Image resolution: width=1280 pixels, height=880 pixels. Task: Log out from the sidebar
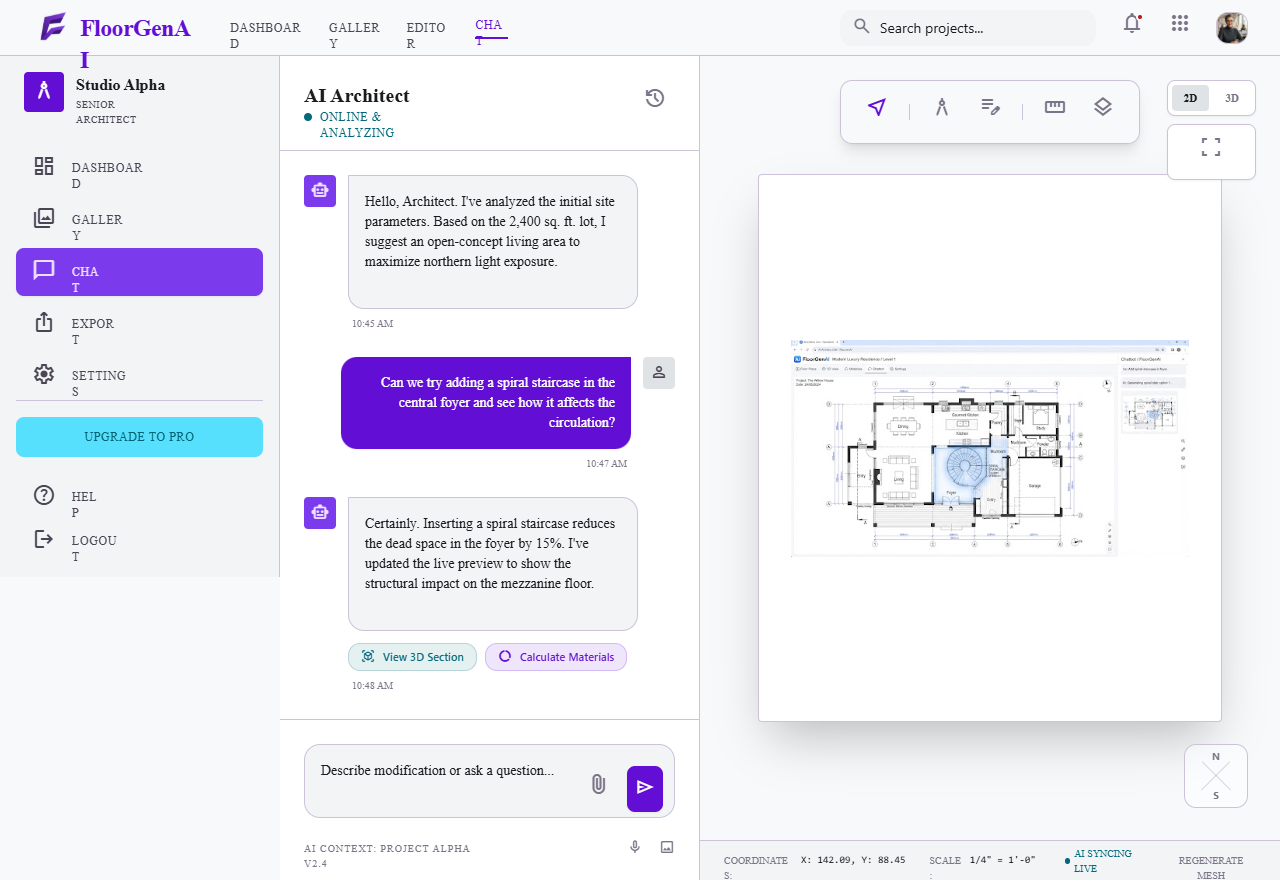139,543
